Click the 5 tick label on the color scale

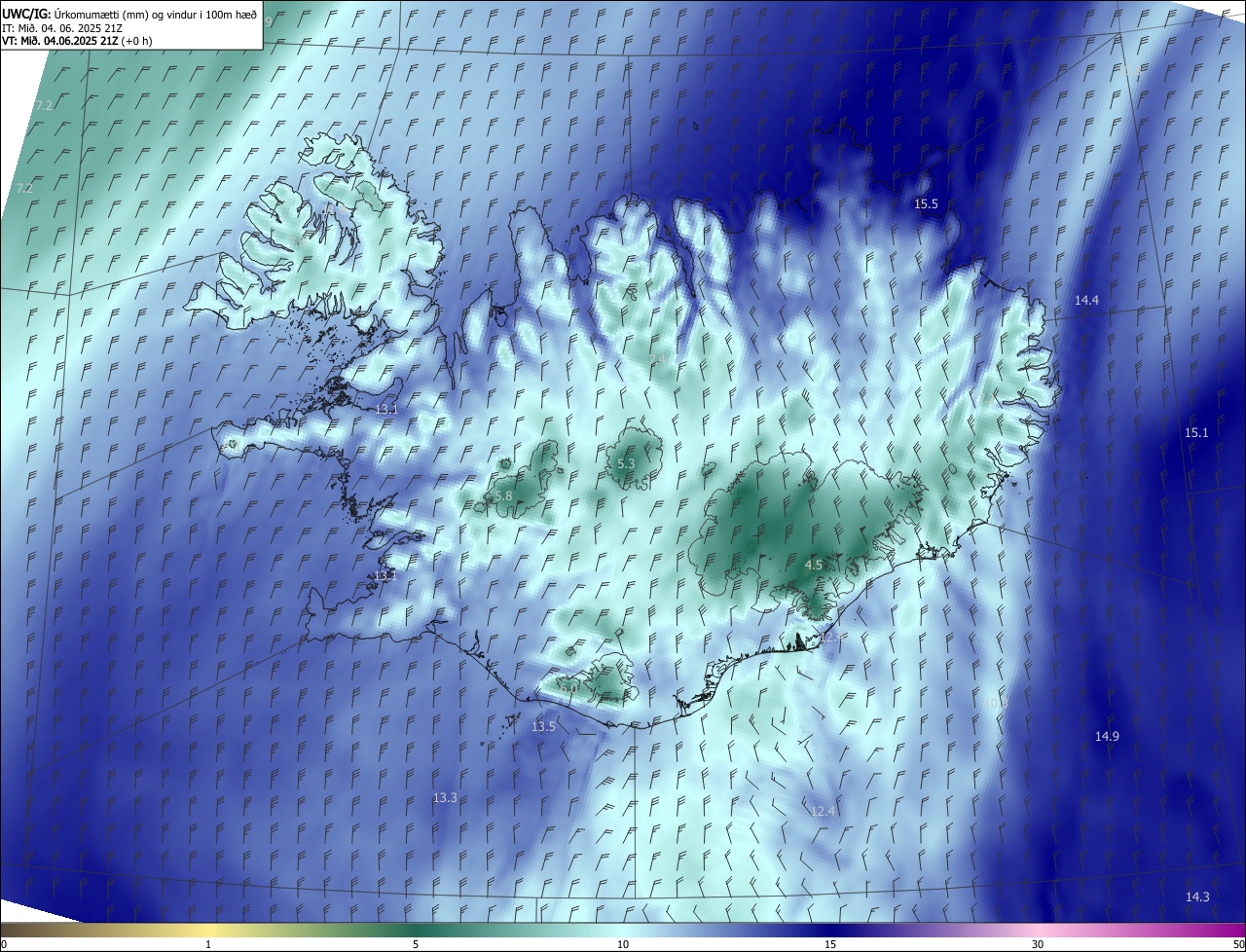[x=416, y=945]
